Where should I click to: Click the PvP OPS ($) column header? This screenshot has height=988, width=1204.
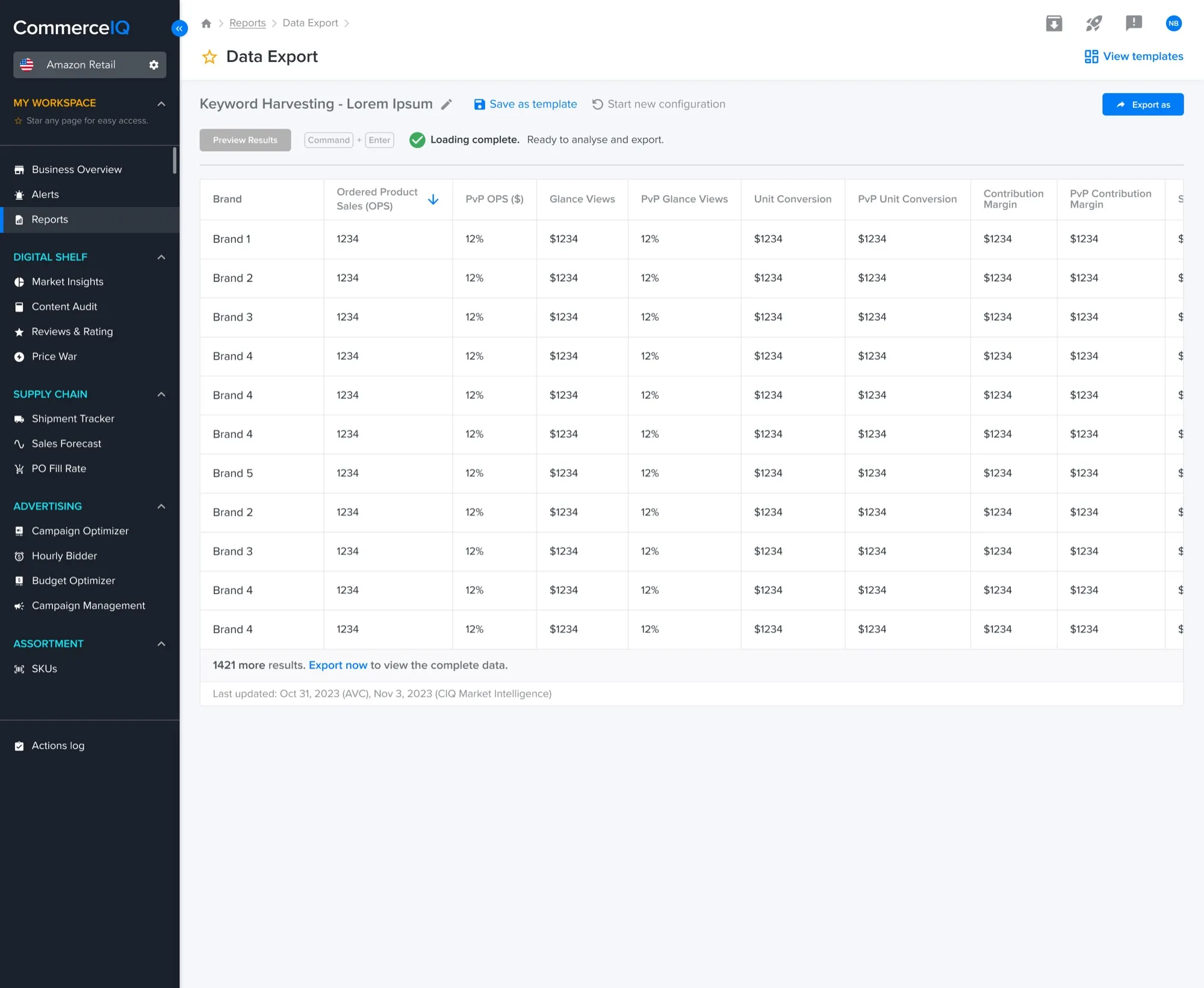pyautogui.click(x=494, y=200)
